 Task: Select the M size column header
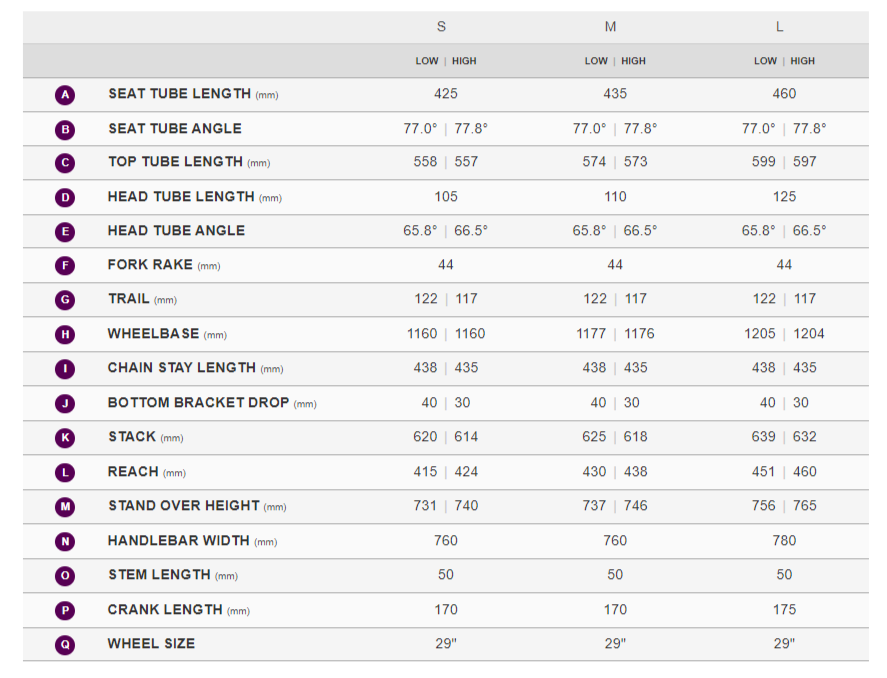point(611,27)
